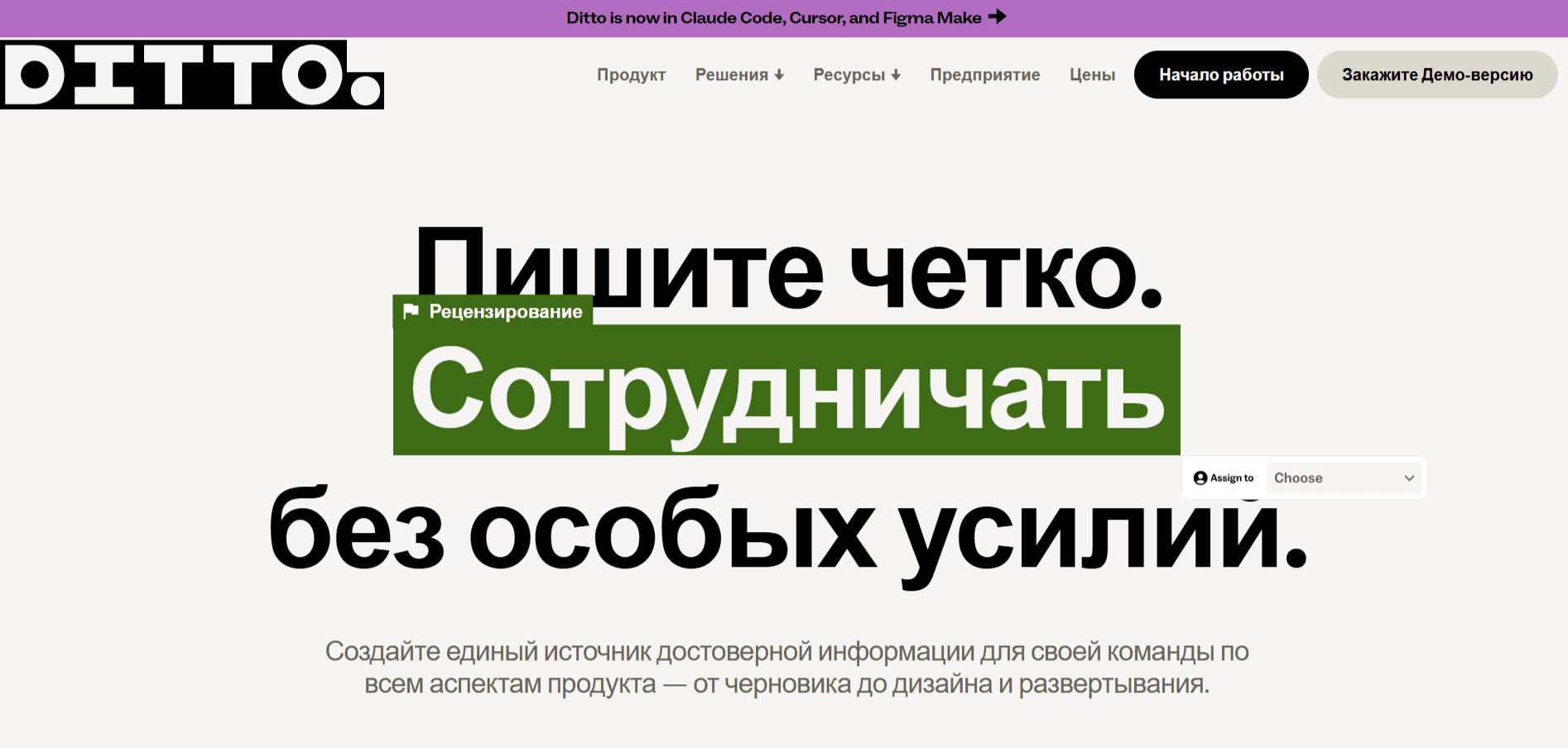Click the arrow icon in the purple announcement banner

click(997, 17)
